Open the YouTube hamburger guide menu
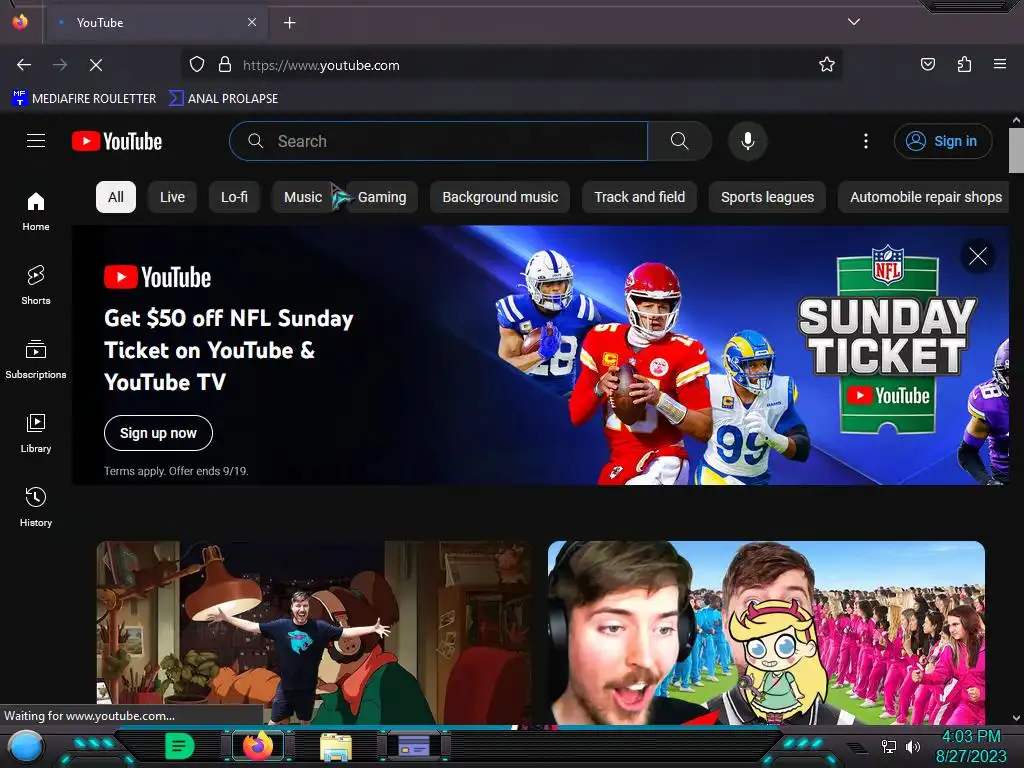 click(x=36, y=141)
